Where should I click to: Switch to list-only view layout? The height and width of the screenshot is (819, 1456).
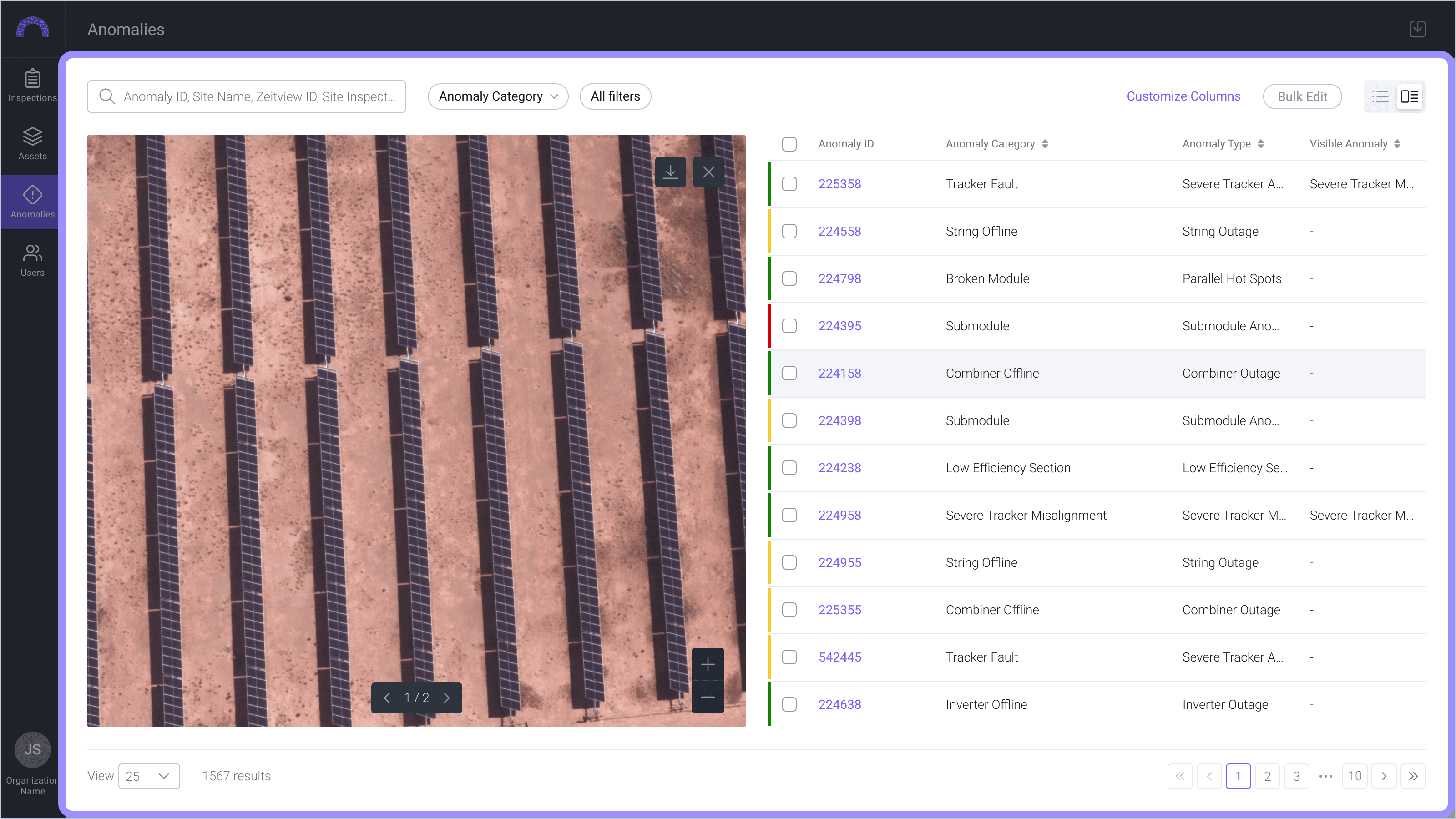(1380, 96)
